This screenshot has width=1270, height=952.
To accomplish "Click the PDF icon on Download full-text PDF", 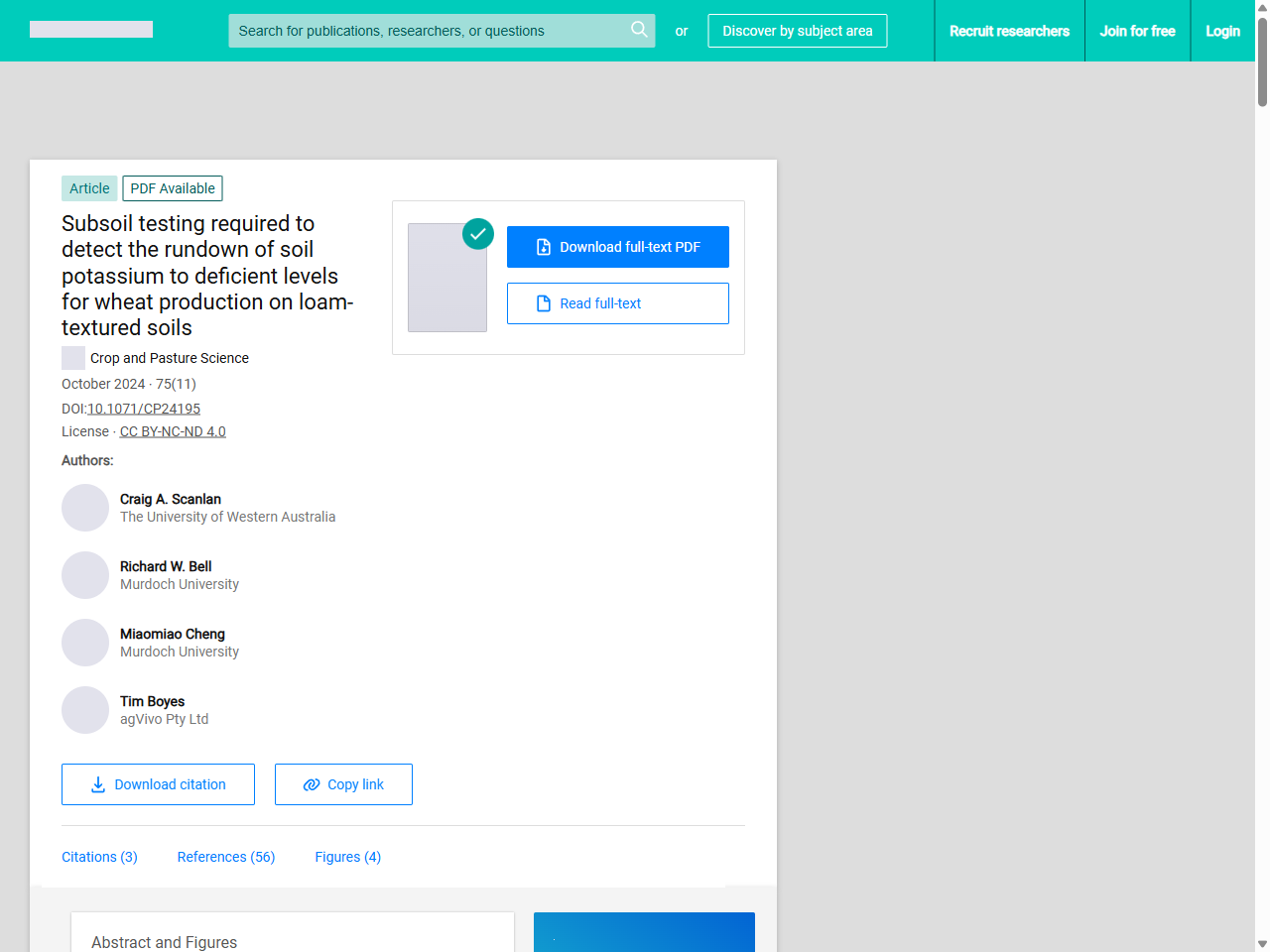I will tap(545, 246).
